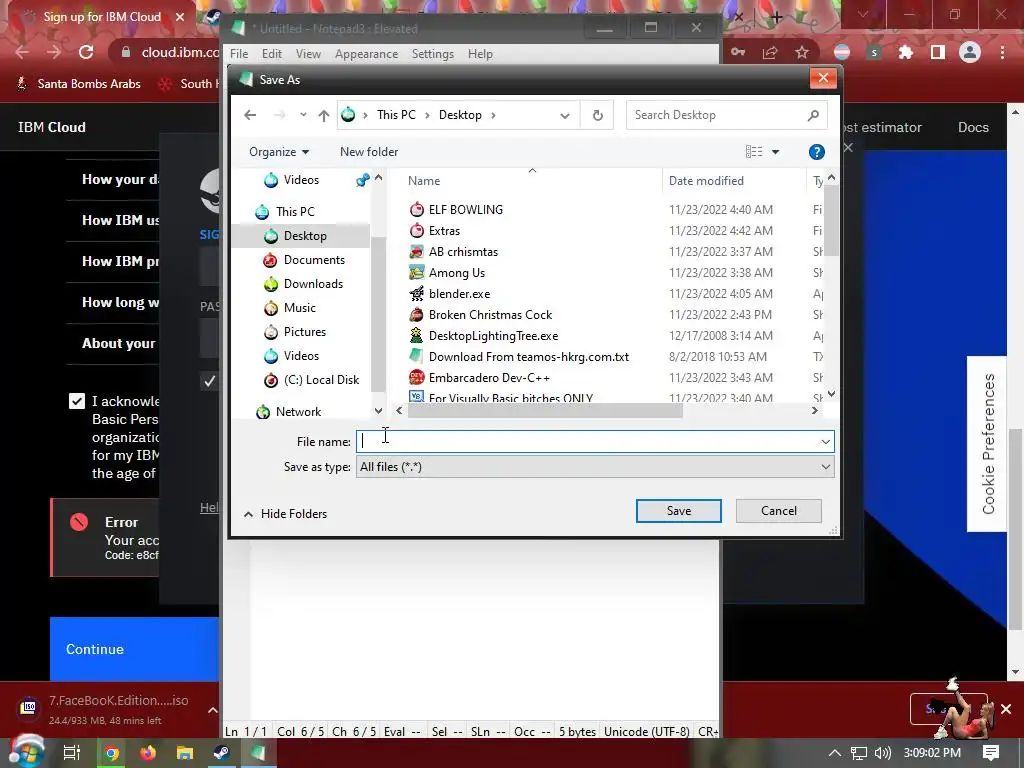Open Task View on the taskbar
This screenshot has height=768, width=1024.
click(72, 753)
